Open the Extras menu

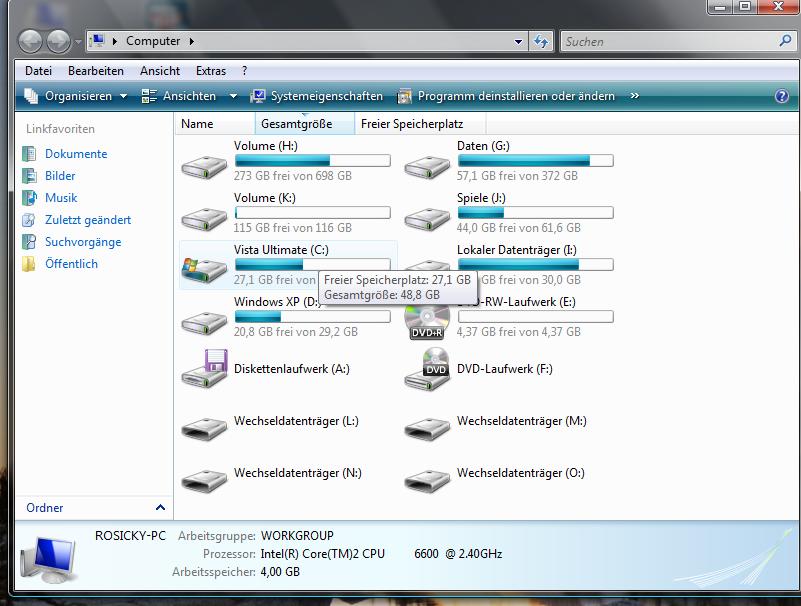click(211, 71)
